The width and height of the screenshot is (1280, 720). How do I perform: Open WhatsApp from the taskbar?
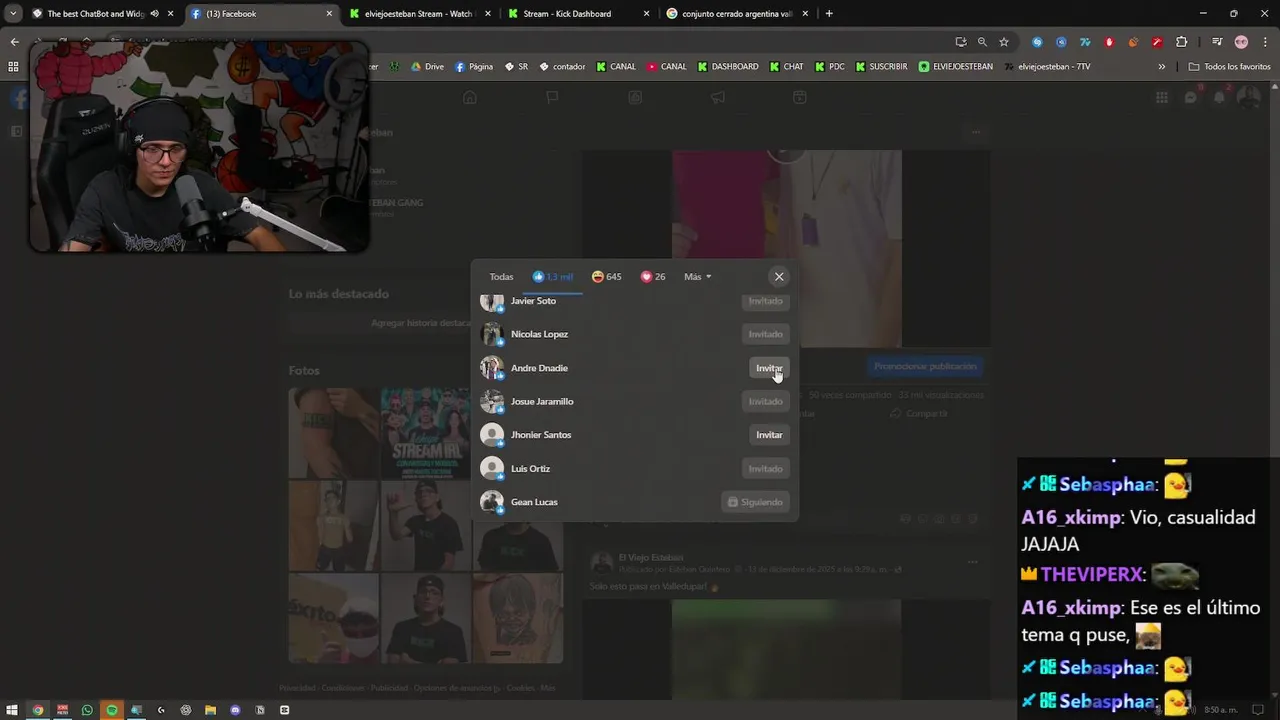point(87,710)
